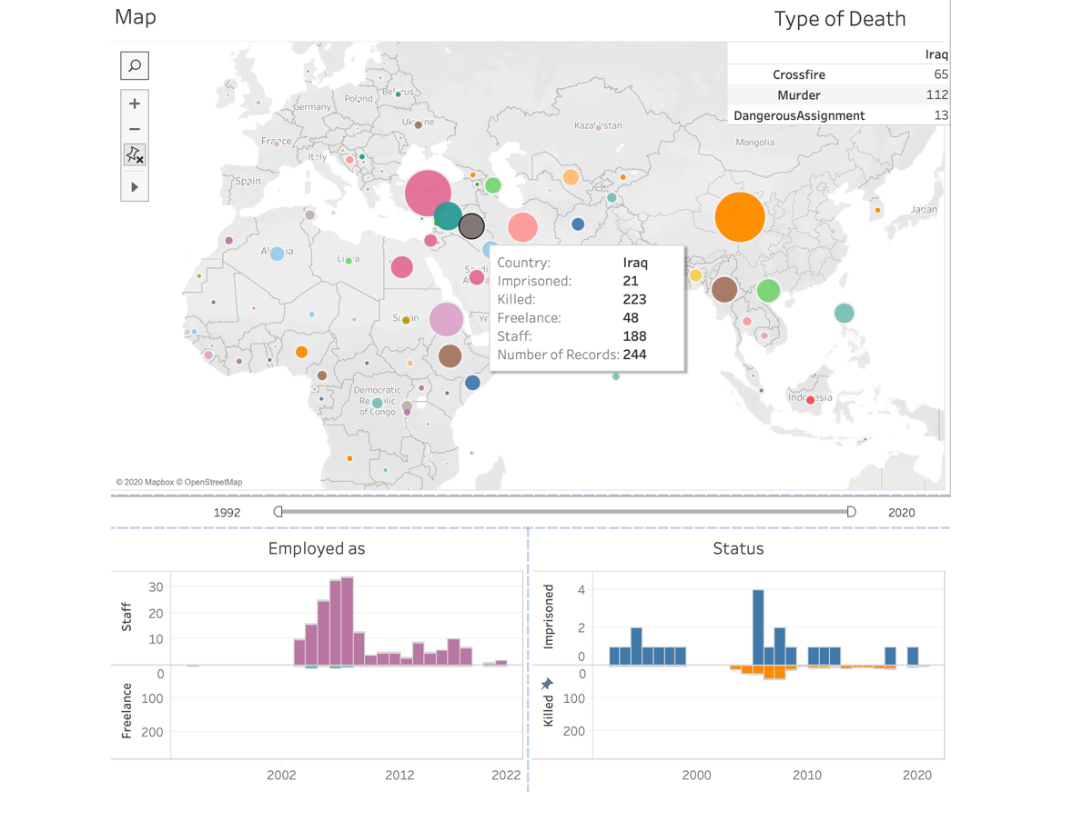
Task: Move the 1992 start slider handle
Action: point(278,511)
